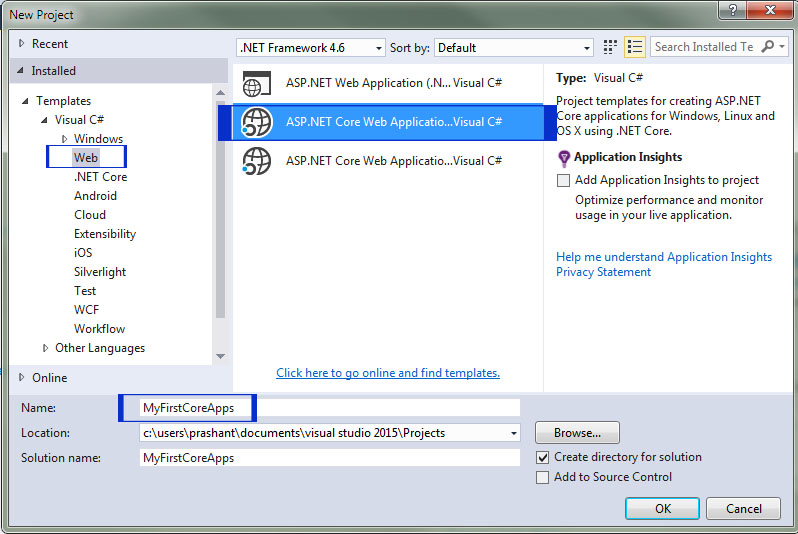Expand the Recent section

(21, 44)
